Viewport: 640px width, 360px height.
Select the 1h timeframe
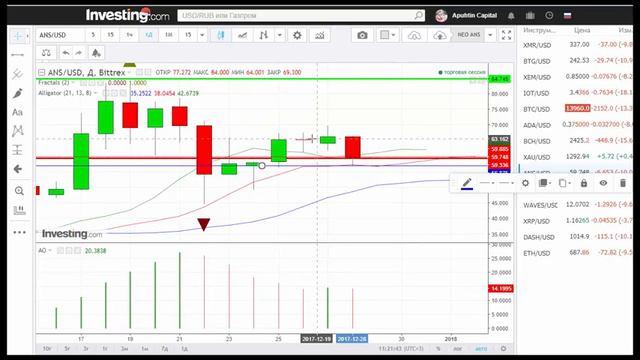[129, 35]
